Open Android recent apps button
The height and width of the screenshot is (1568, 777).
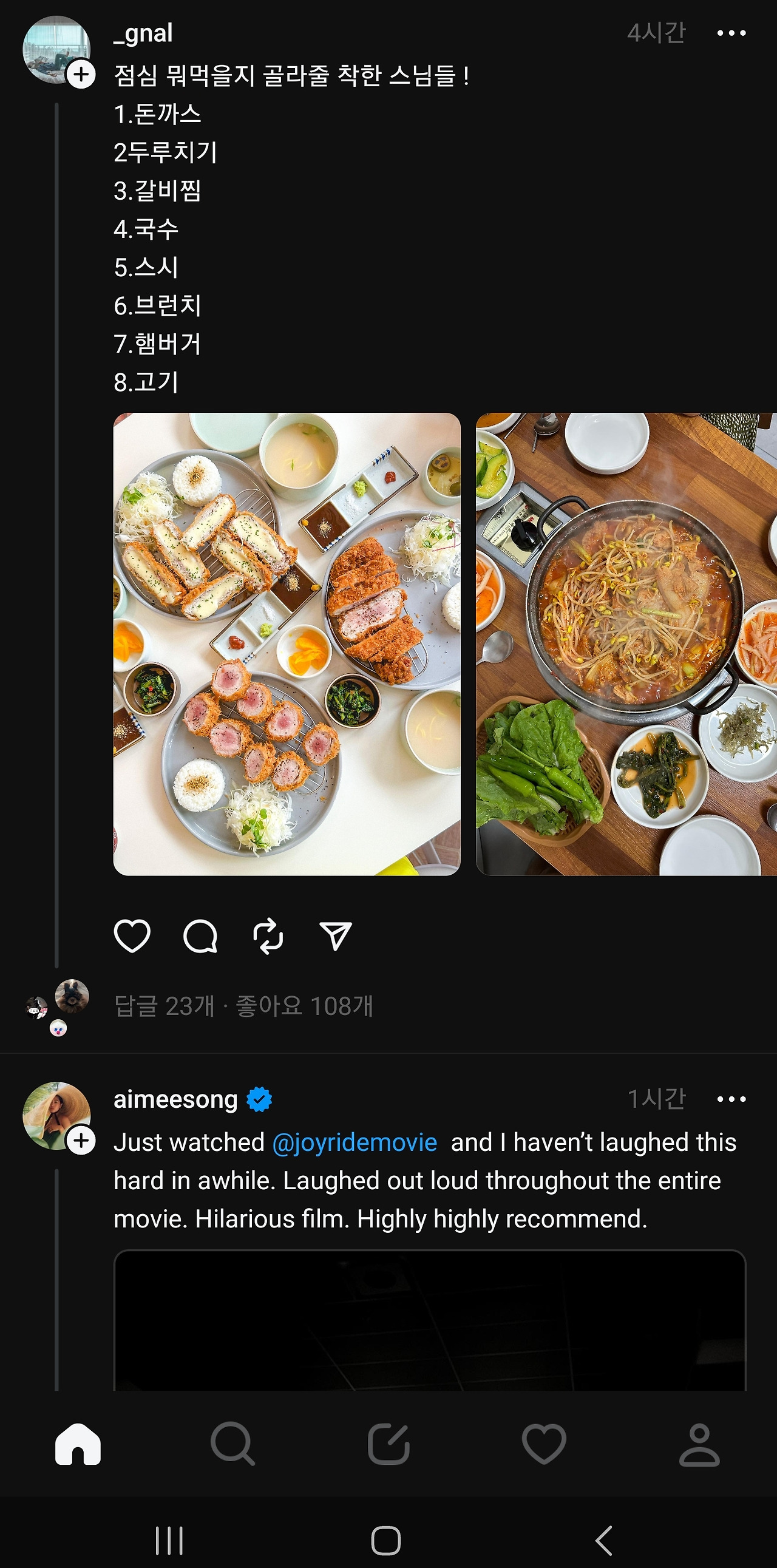(169, 1541)
